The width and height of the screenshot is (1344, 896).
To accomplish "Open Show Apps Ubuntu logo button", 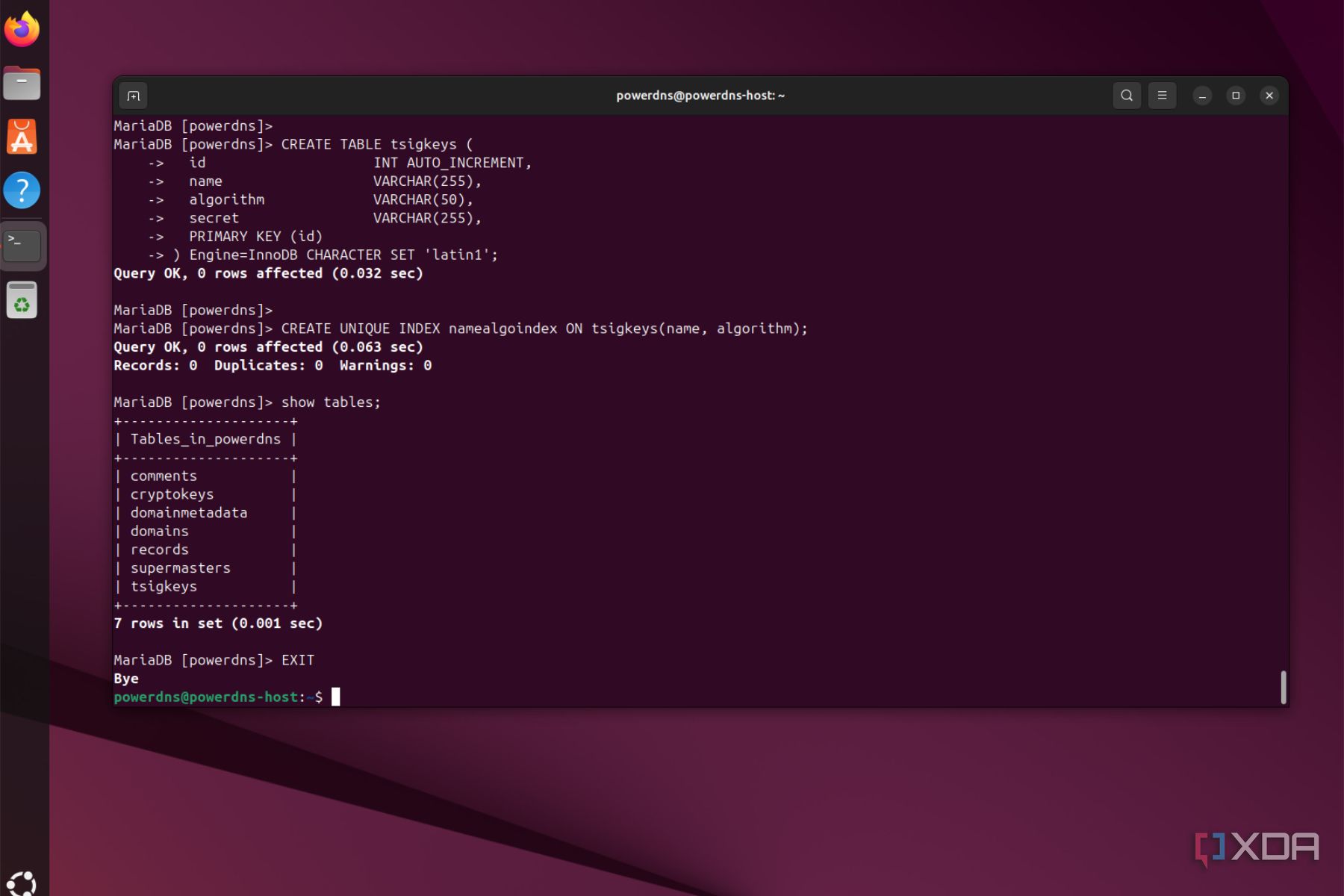I will [x=22, y=884].
